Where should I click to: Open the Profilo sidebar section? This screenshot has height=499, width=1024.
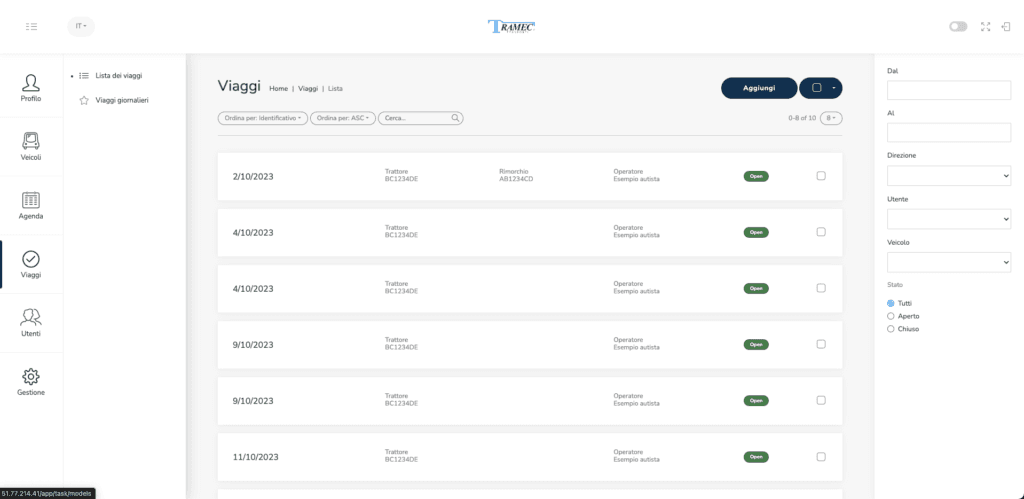pyautogui.click(x=31, y=88)
